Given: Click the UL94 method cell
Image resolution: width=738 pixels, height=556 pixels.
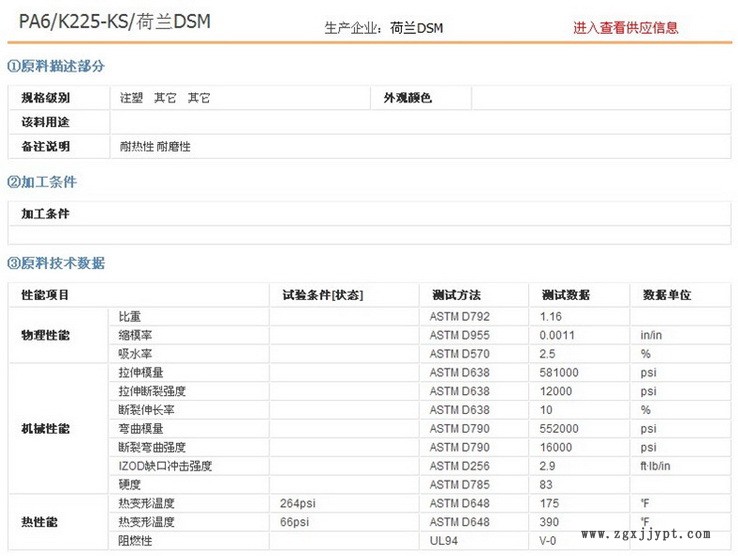Looking at the screenshot, I should click(x=473, y=540).
